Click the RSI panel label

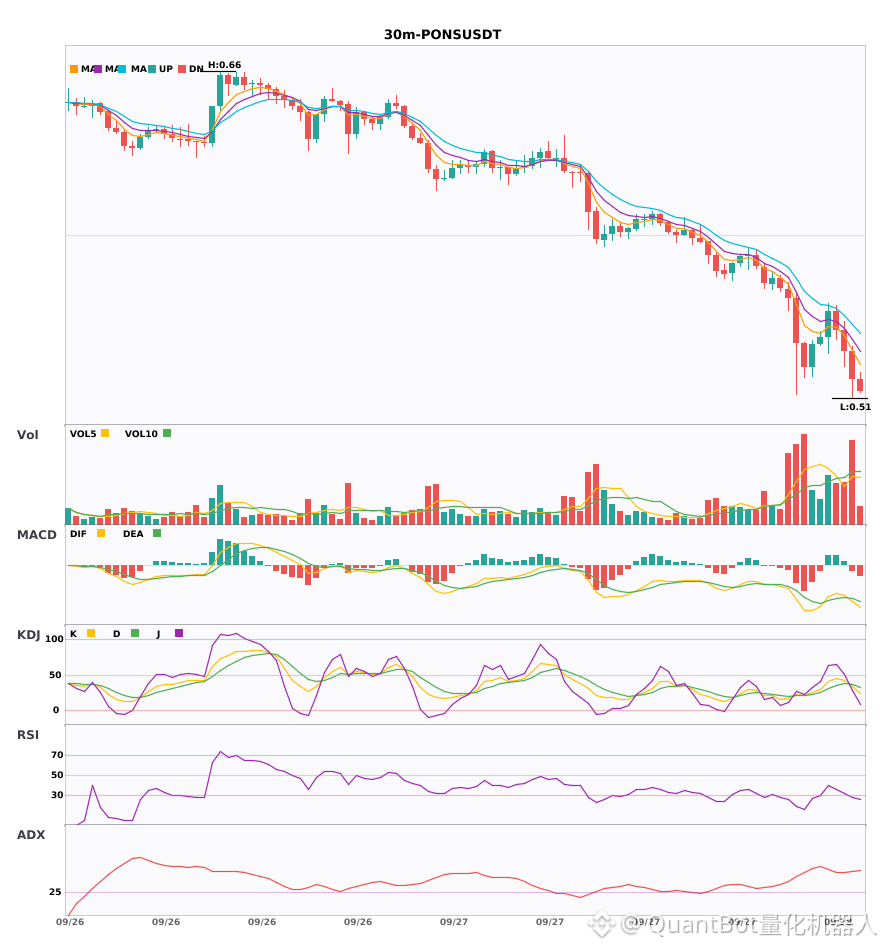click(x=28, y=735)
